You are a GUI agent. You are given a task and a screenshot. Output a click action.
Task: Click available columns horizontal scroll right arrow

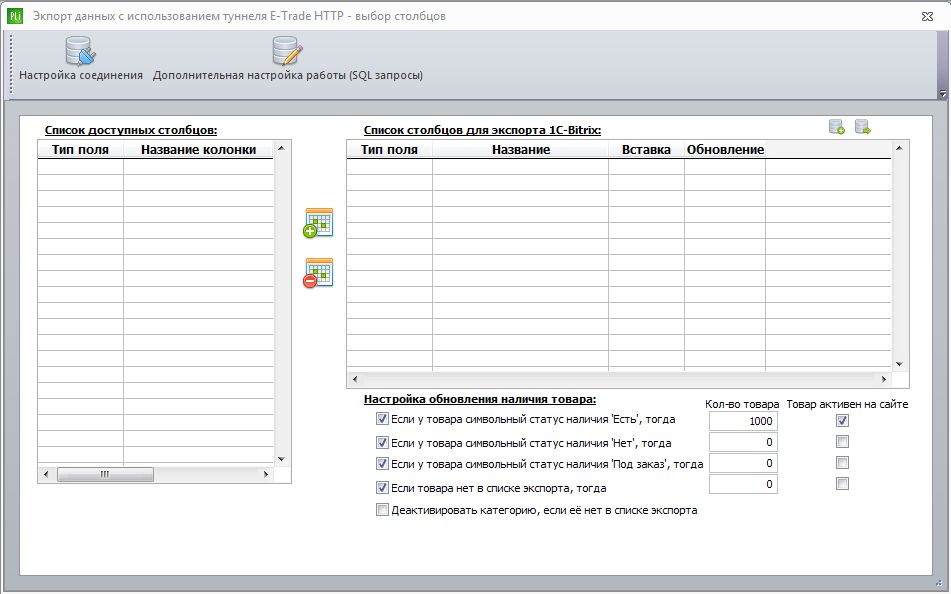click(x=266, y=474)
